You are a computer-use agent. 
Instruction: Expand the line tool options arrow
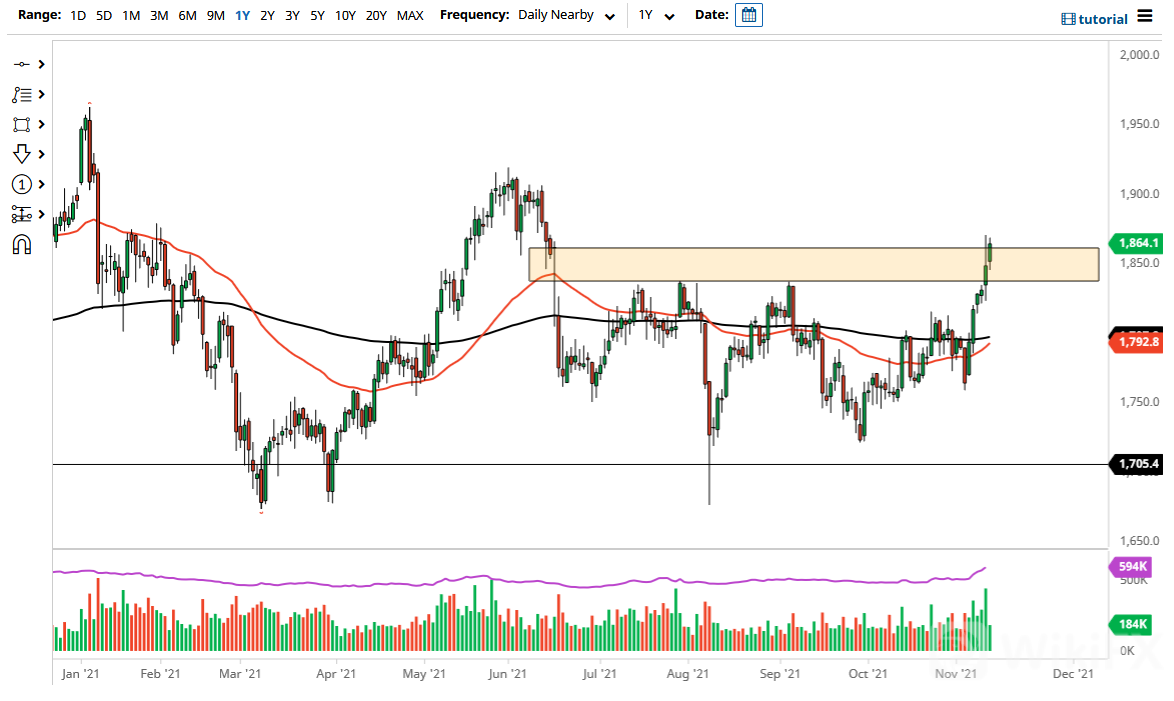41,64
